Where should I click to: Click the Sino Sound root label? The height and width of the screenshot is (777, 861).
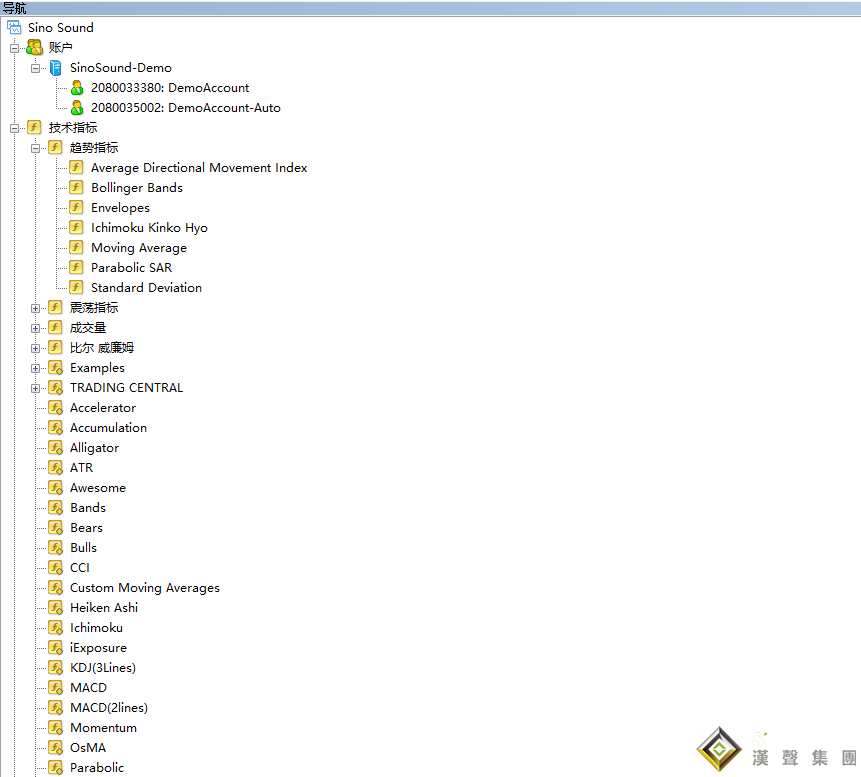click(60, 27)
